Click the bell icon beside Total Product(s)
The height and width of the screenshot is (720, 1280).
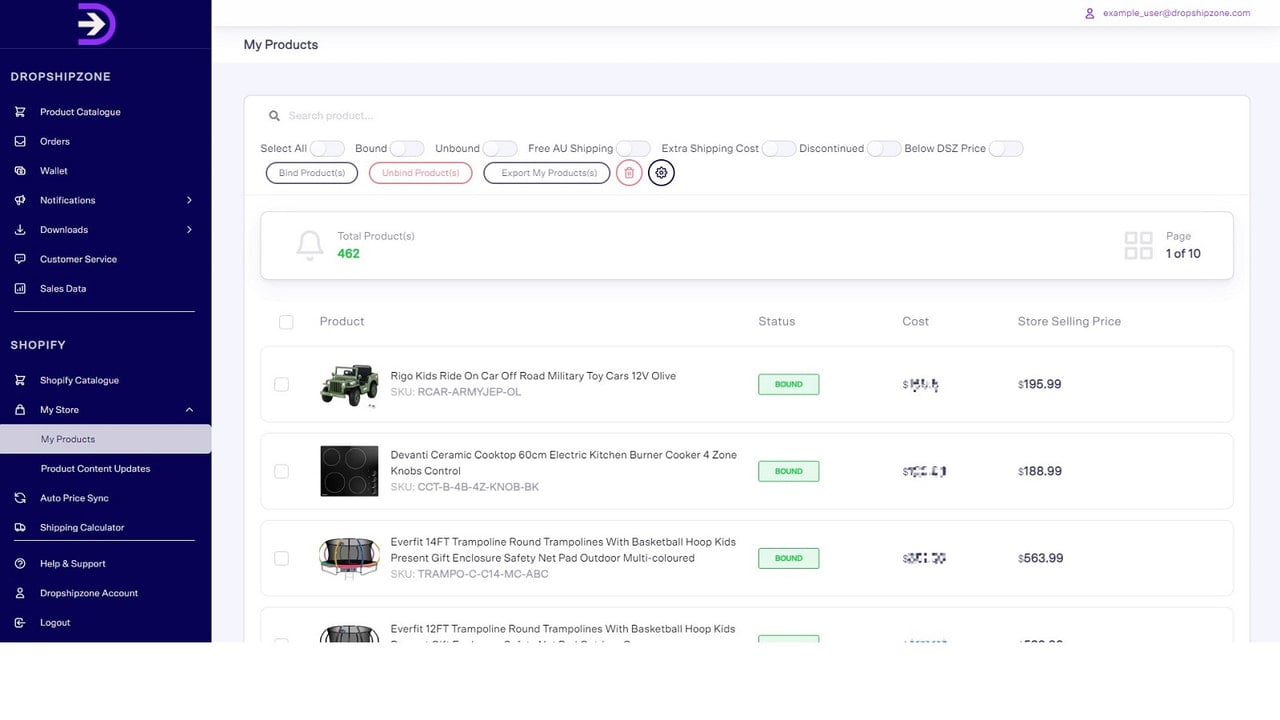pyautogui.click(x=310, y=245)
